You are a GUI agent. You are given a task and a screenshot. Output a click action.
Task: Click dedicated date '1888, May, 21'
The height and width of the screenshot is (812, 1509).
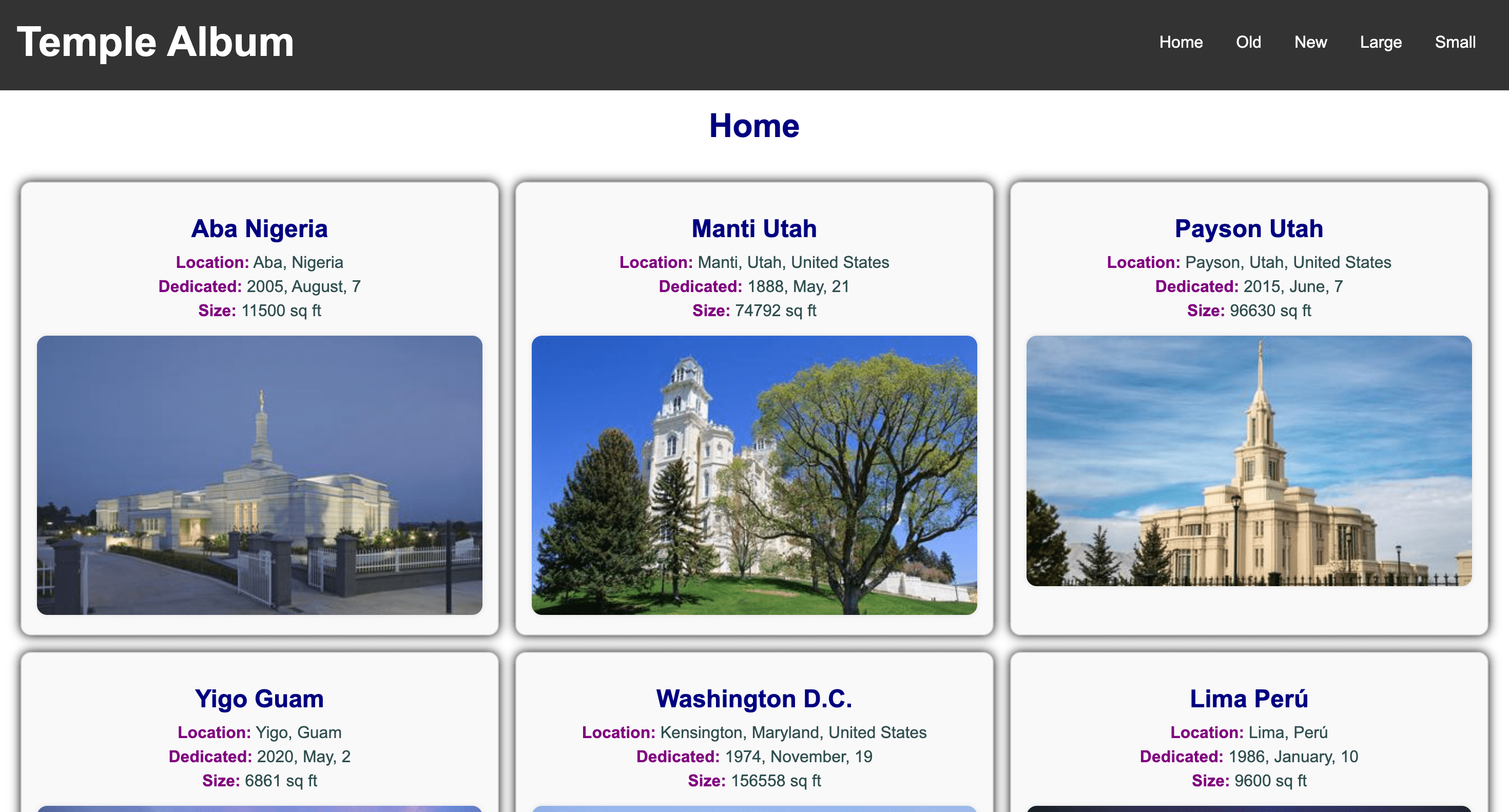[799, 286]
